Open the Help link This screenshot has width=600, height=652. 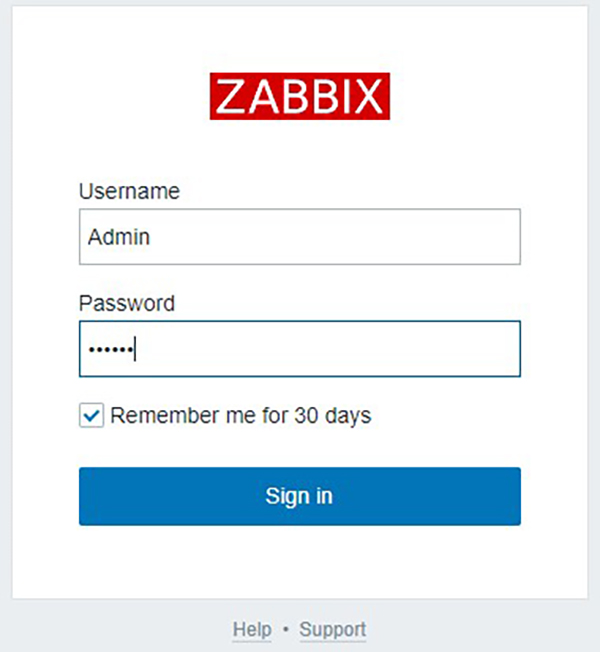click(252, 629)
